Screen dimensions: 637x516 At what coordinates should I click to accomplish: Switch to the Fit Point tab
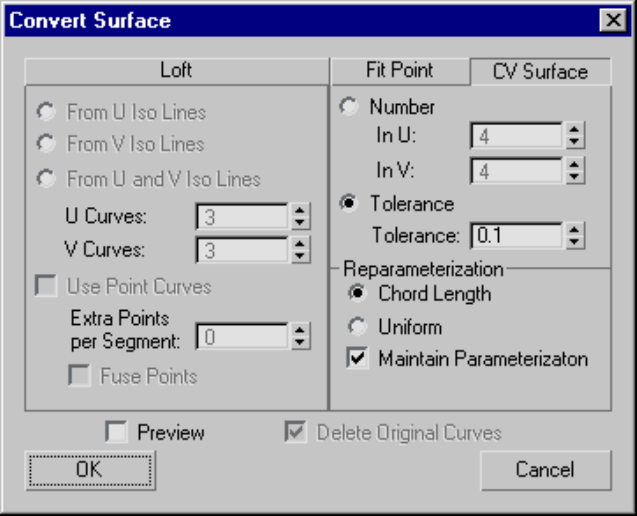398,71
